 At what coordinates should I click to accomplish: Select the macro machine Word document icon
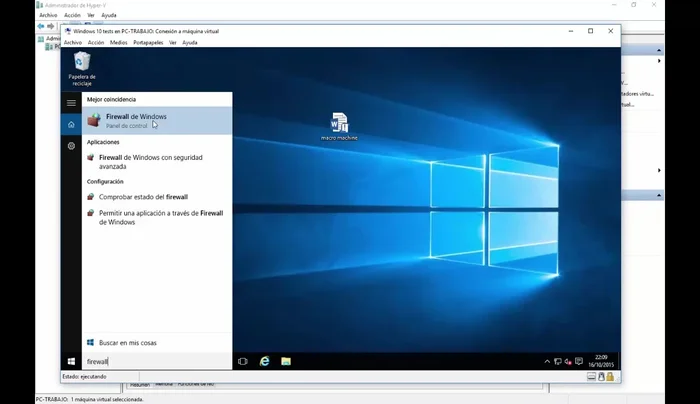[x=339, y=126]
